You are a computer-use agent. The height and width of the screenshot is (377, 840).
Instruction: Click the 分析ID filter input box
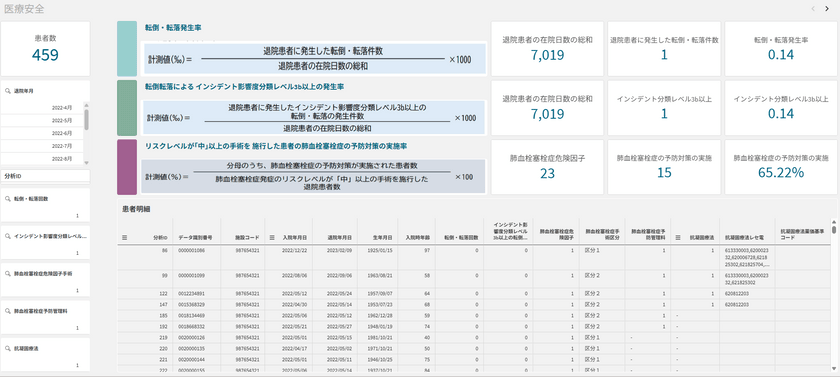tap(45, 176)
